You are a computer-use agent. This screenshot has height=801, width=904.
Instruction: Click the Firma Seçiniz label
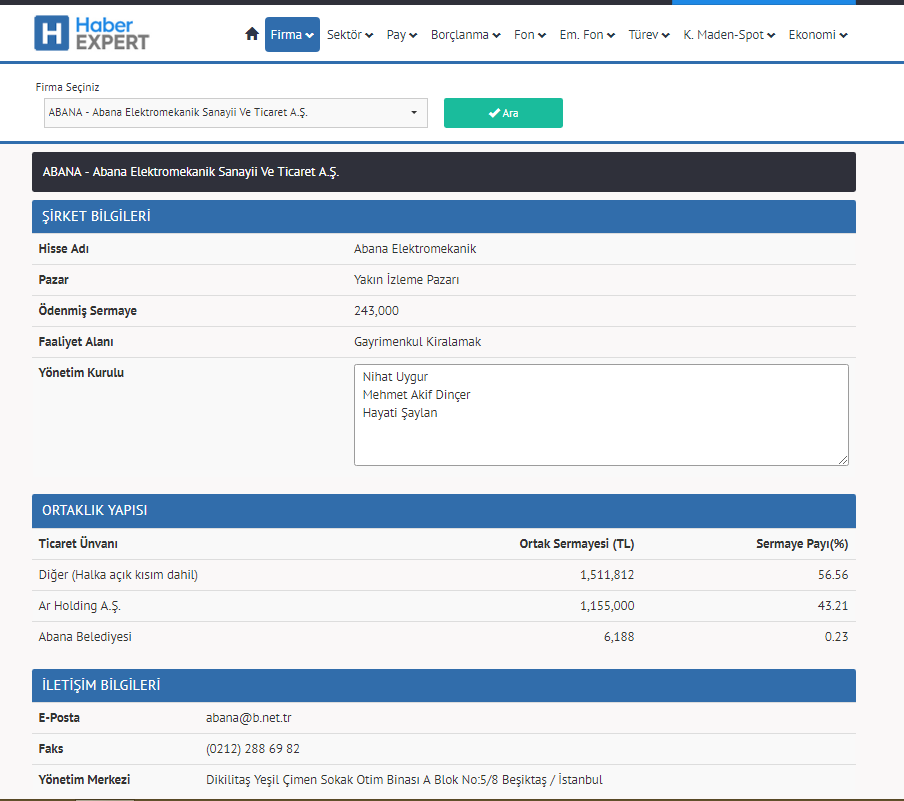(67, 87)
